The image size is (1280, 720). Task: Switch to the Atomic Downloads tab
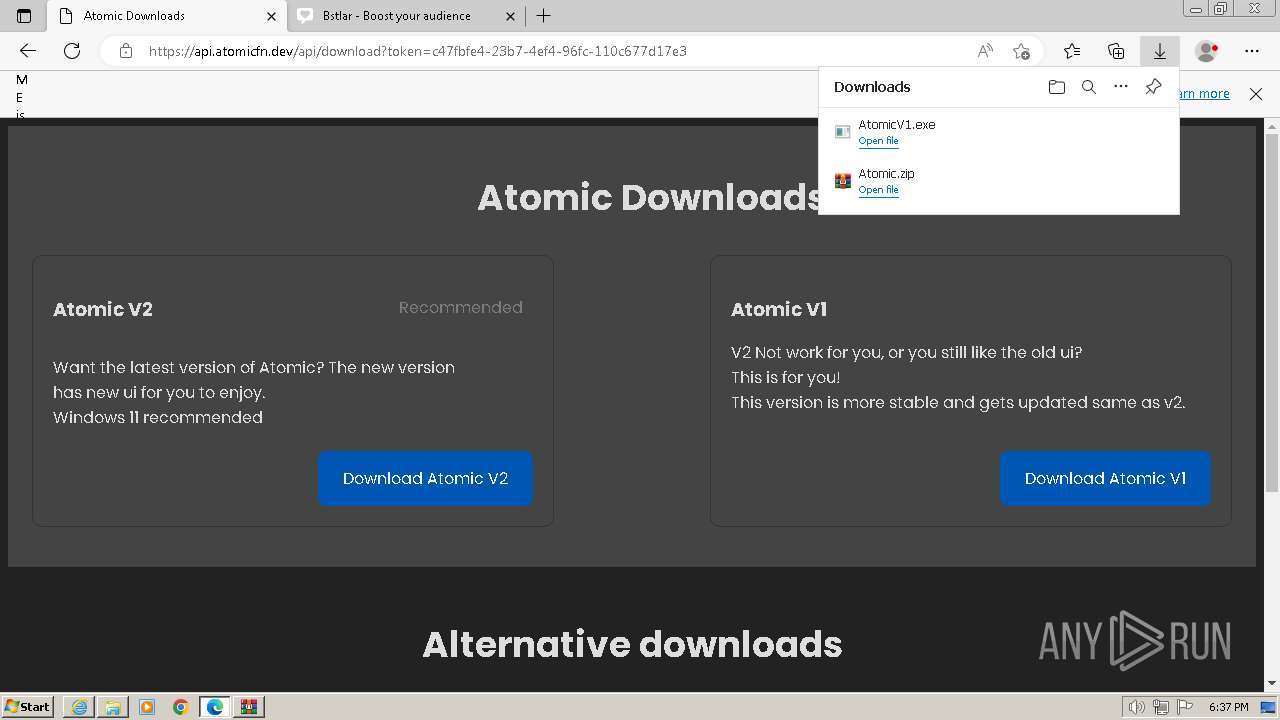coord(168,16)
